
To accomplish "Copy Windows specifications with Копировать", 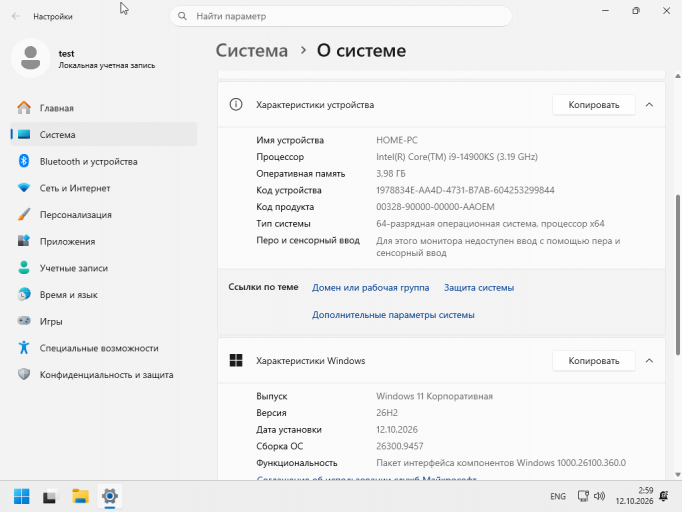I will [593, 360].
